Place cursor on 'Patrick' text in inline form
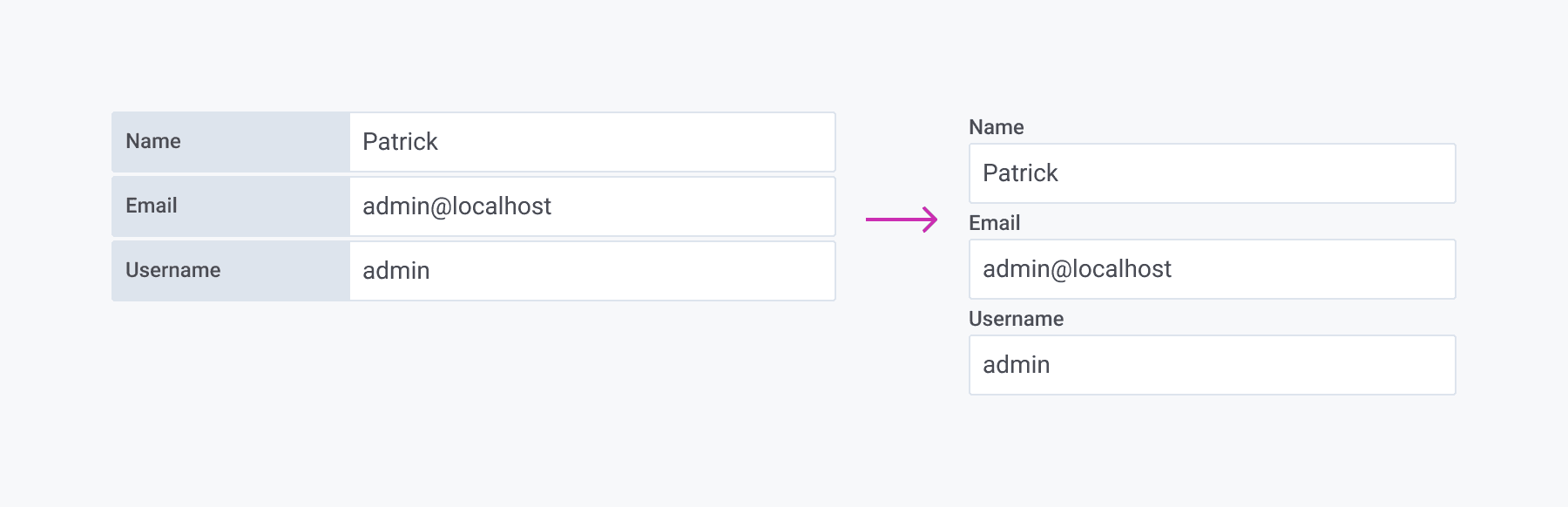Screen dimensions: 1568x507 [x=400, y=142]
